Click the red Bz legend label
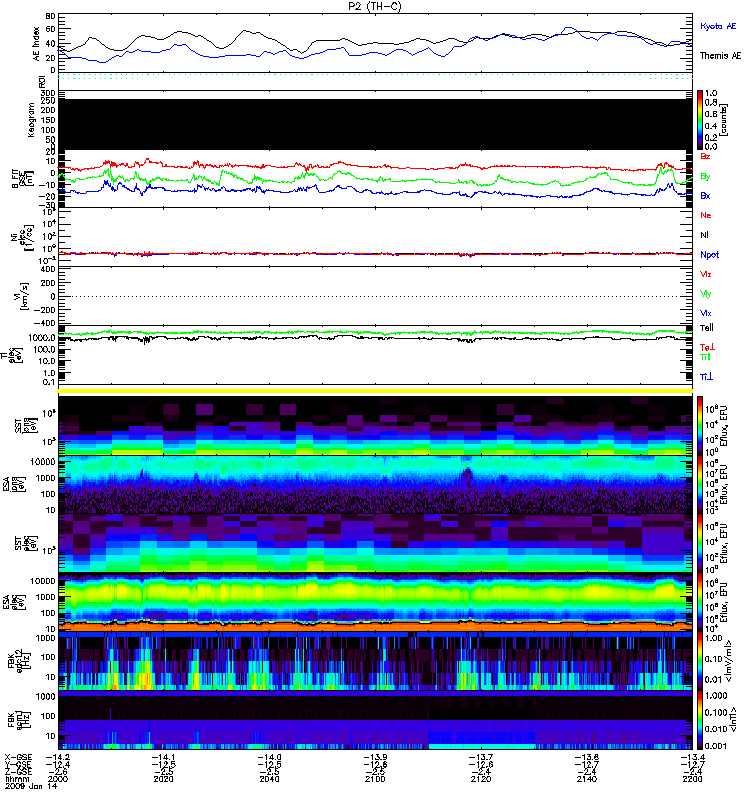Viewport: 750px width, 800px height. coord(705,156)
